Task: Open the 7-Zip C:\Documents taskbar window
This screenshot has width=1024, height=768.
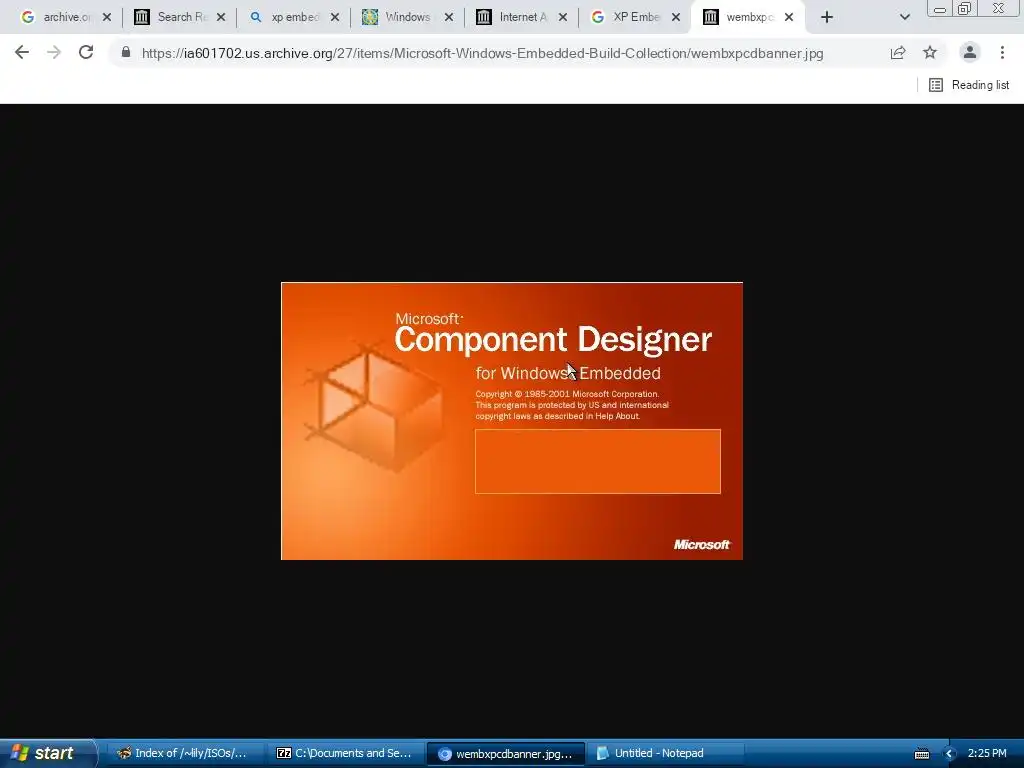Action: pos(345,754)
